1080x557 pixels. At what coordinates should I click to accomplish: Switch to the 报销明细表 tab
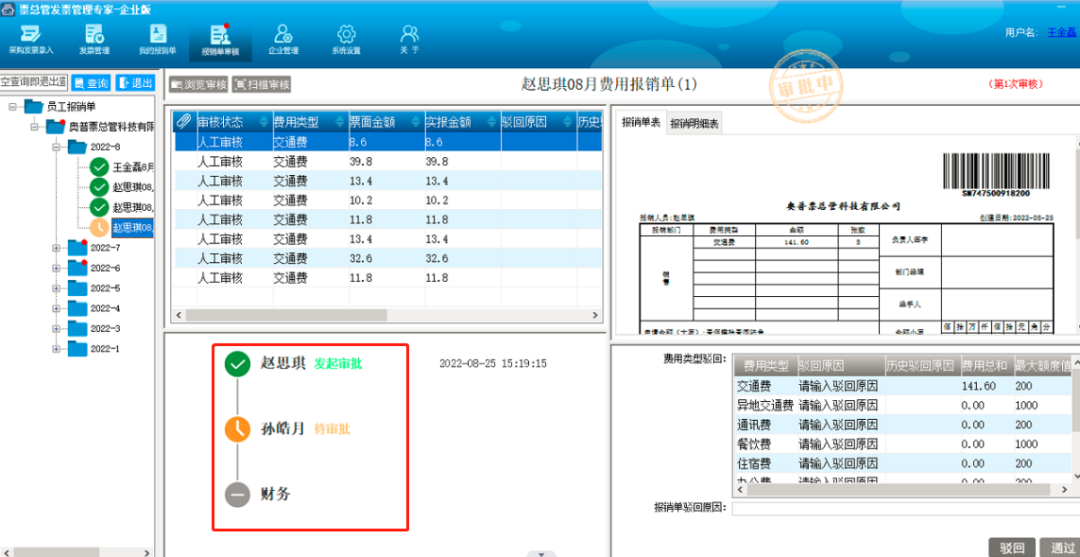pyautogui.click(x=694, y=123)
